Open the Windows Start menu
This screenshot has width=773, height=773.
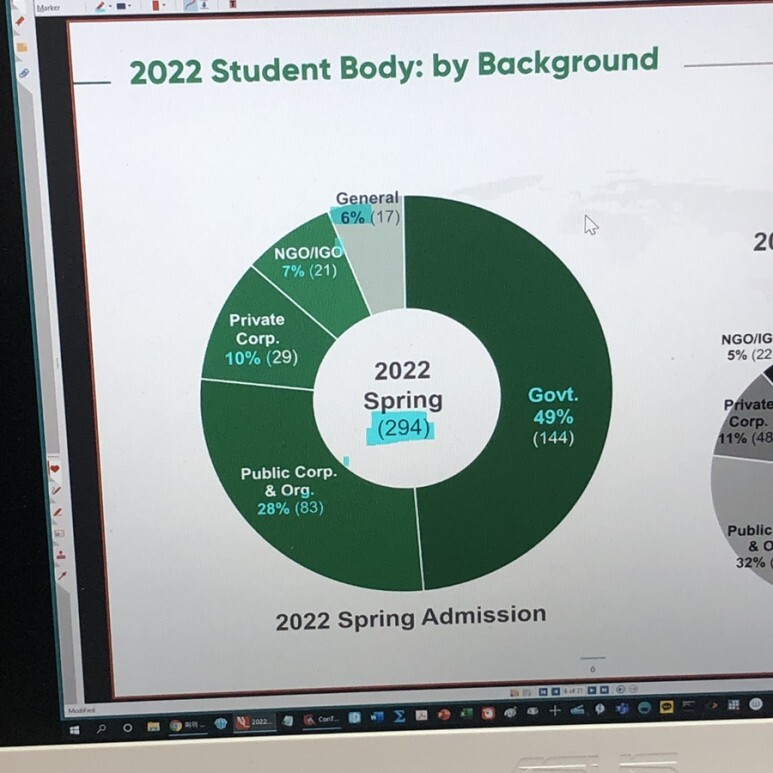point(75,730)
